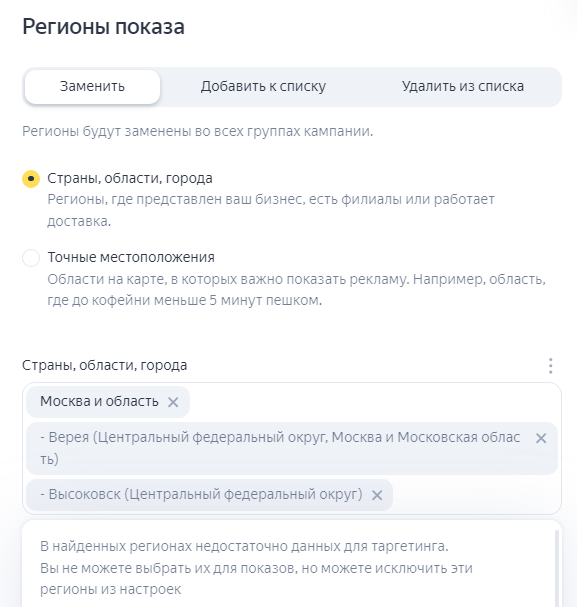Viewport: 577px width, 607px height.
Task: Delete the Верея region with its cross
Action: pos(541,438)
